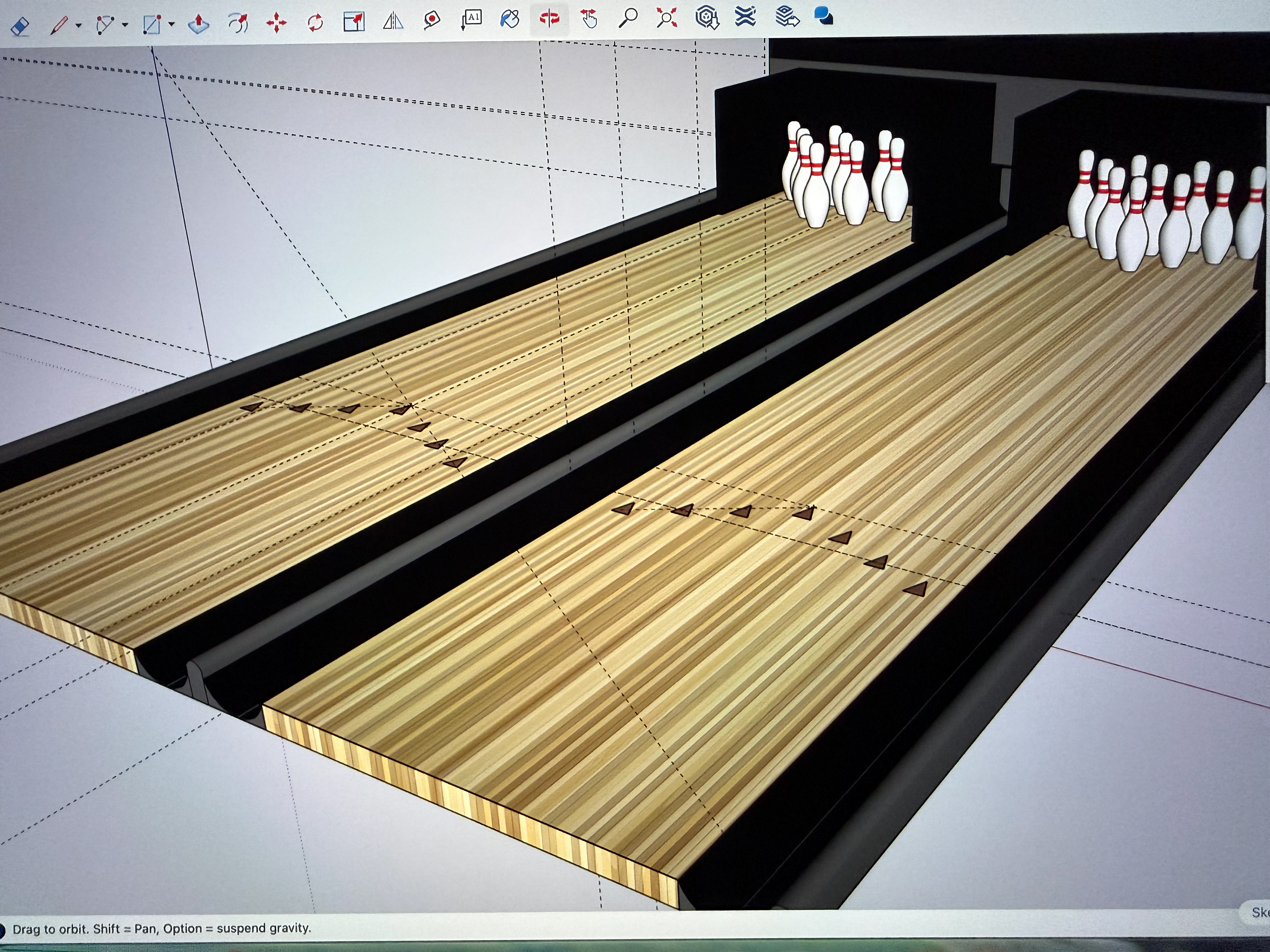Select the Eraser tool
The height and width of the screenshot is (952, 1270).
(x=21, y=26)
